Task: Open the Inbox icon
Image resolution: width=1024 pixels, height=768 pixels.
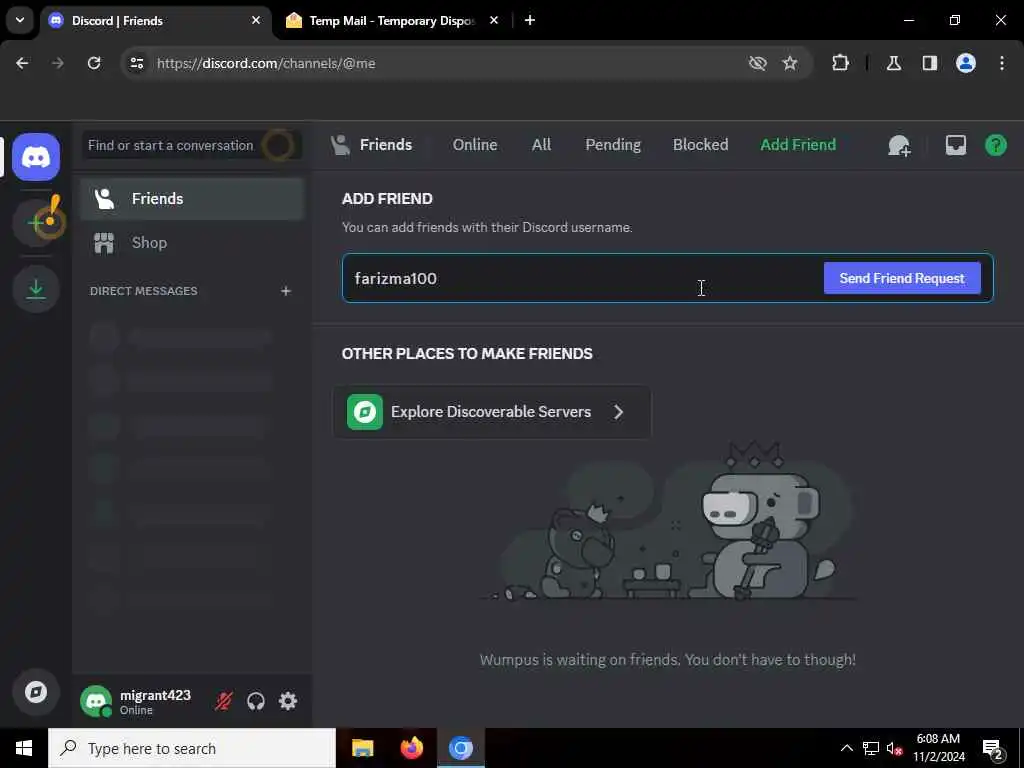Action: tap(955, 145)
